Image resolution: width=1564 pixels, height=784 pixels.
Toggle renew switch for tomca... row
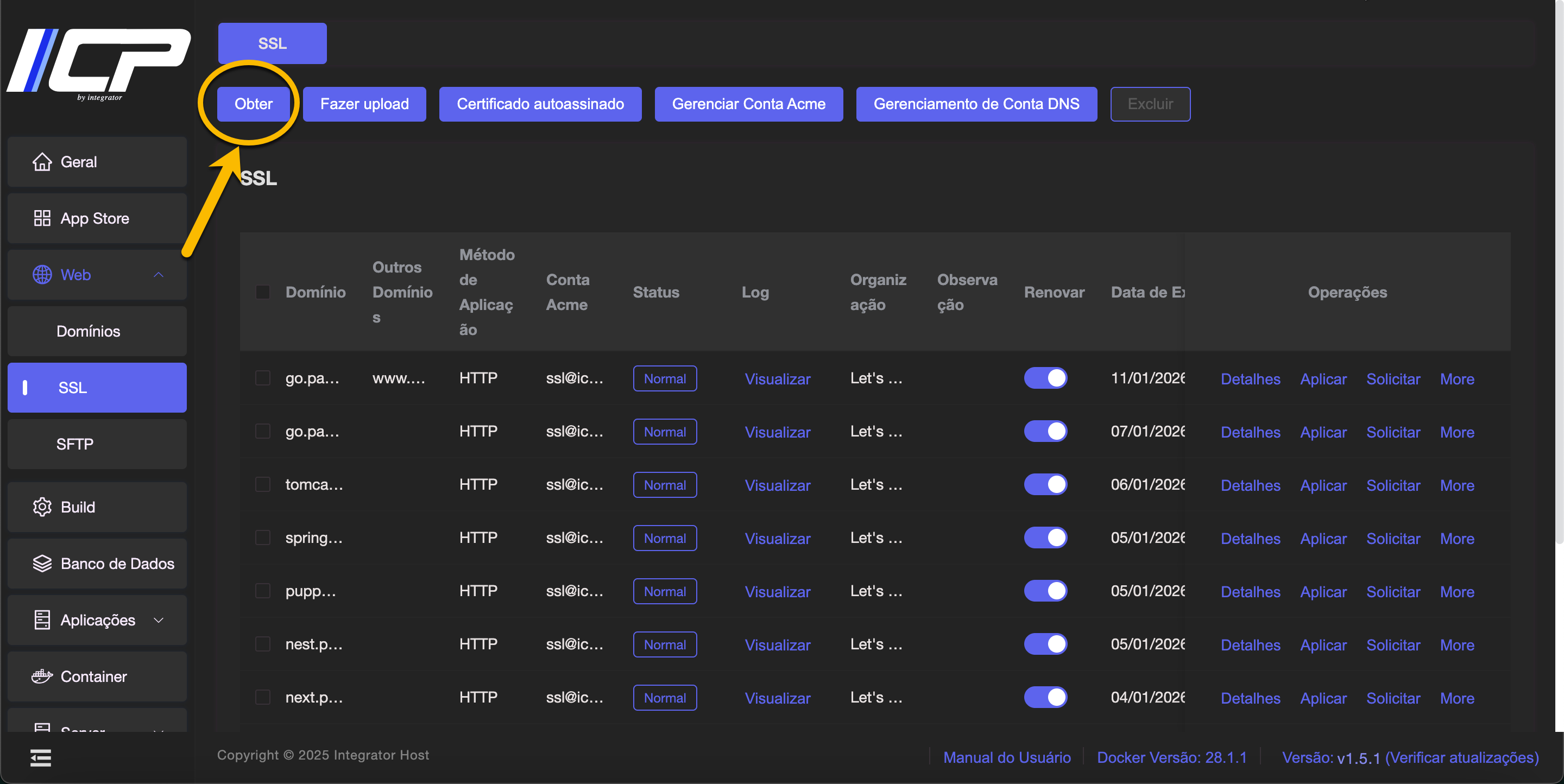(1045, 485)
